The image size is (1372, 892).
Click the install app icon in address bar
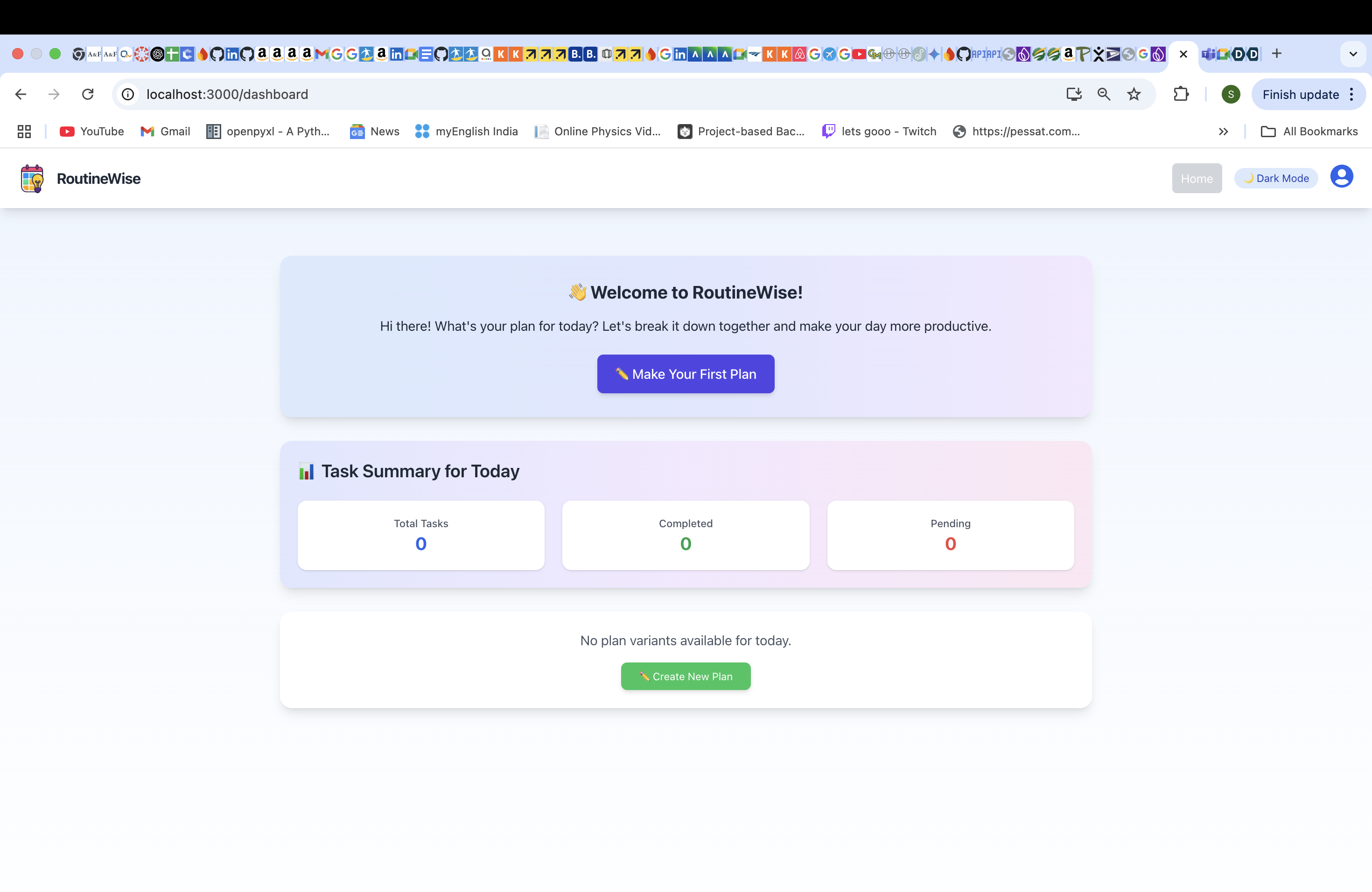tap(1073, 95)
